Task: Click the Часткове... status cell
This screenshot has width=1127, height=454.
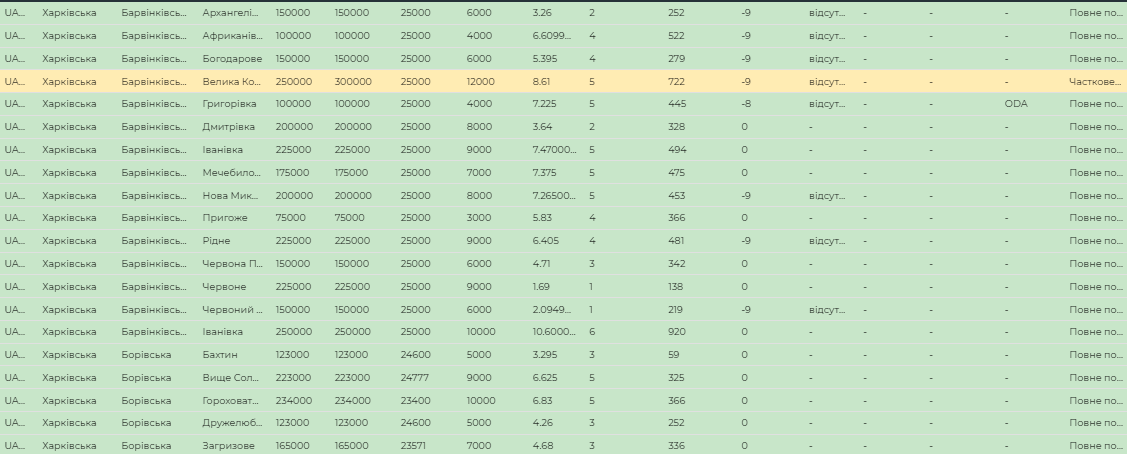Action: tap(1094, 81)
